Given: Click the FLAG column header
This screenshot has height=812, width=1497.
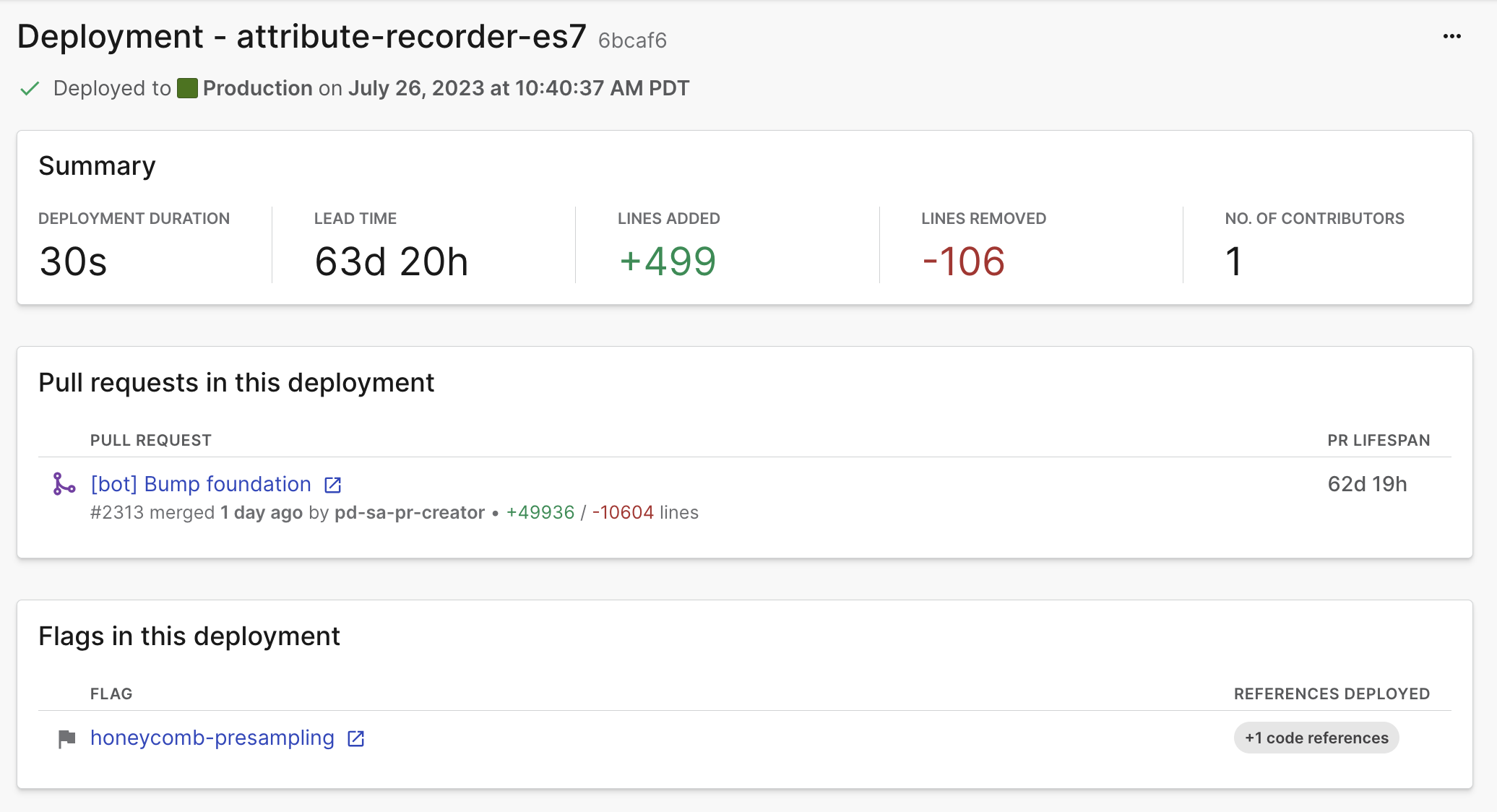Looking at the screenshot, I should point(111,694).
